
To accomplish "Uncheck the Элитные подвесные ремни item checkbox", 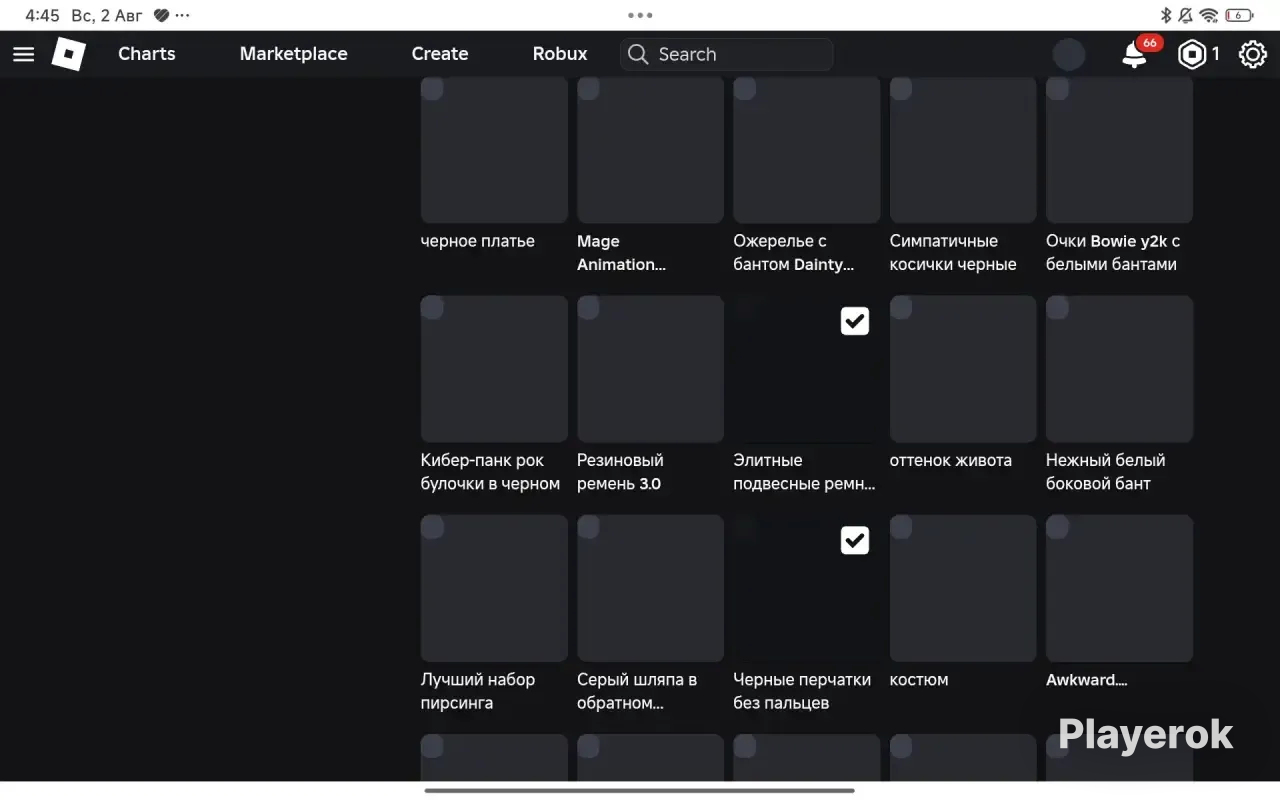I will click(x=855, y=321).
